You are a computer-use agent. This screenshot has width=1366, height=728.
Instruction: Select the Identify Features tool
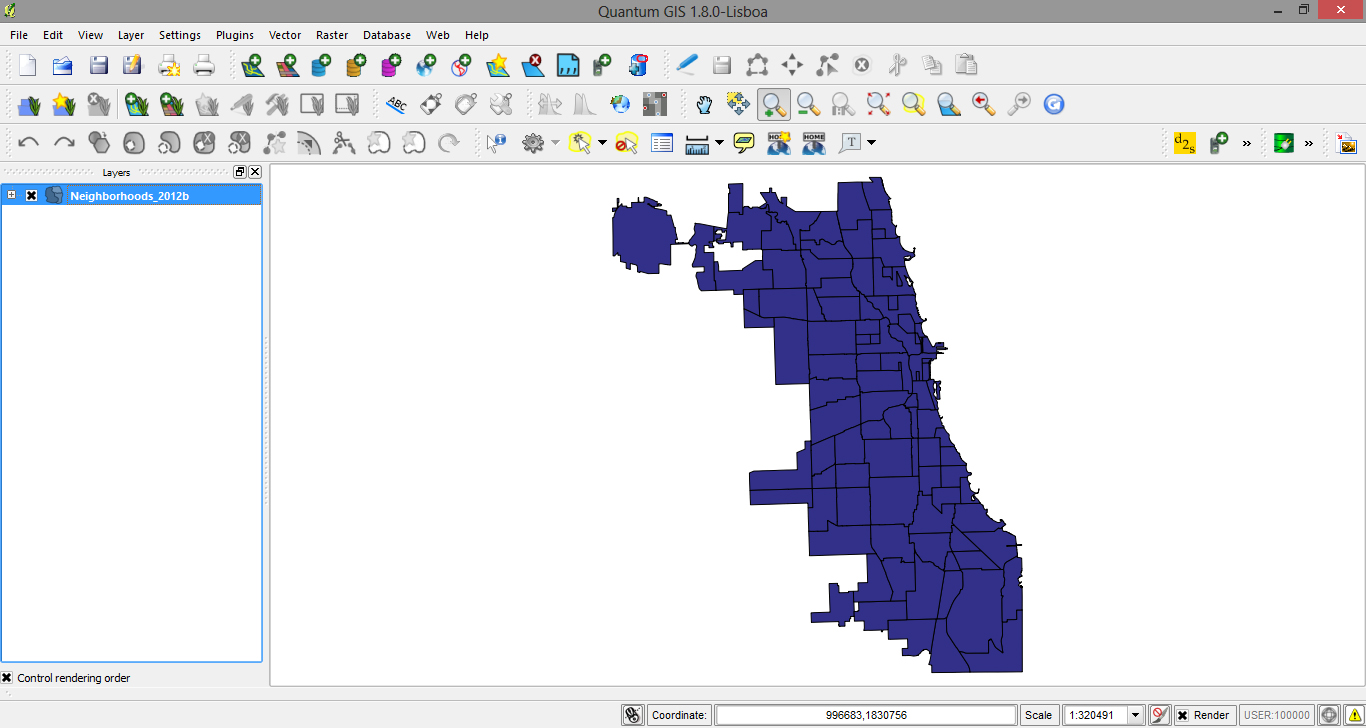(x=495, y=143)
